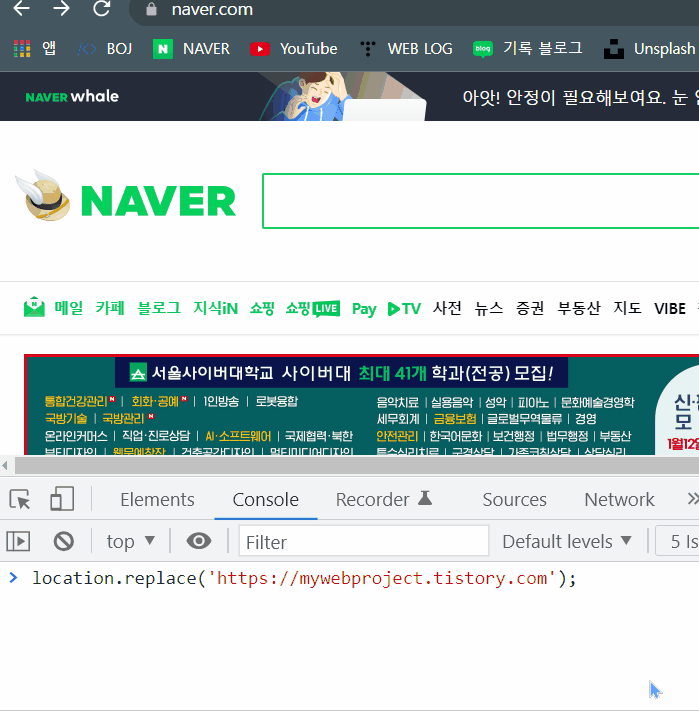Open the 기록 블로그 bookmark

[x=528, y=49]
